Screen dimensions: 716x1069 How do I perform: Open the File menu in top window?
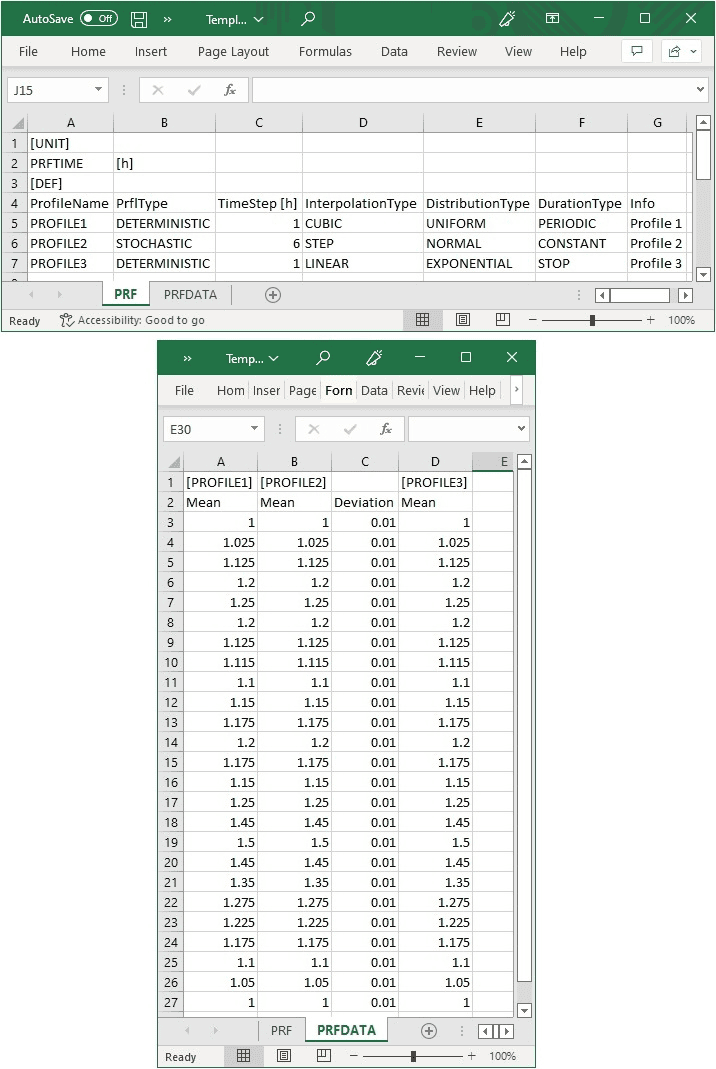28,52
